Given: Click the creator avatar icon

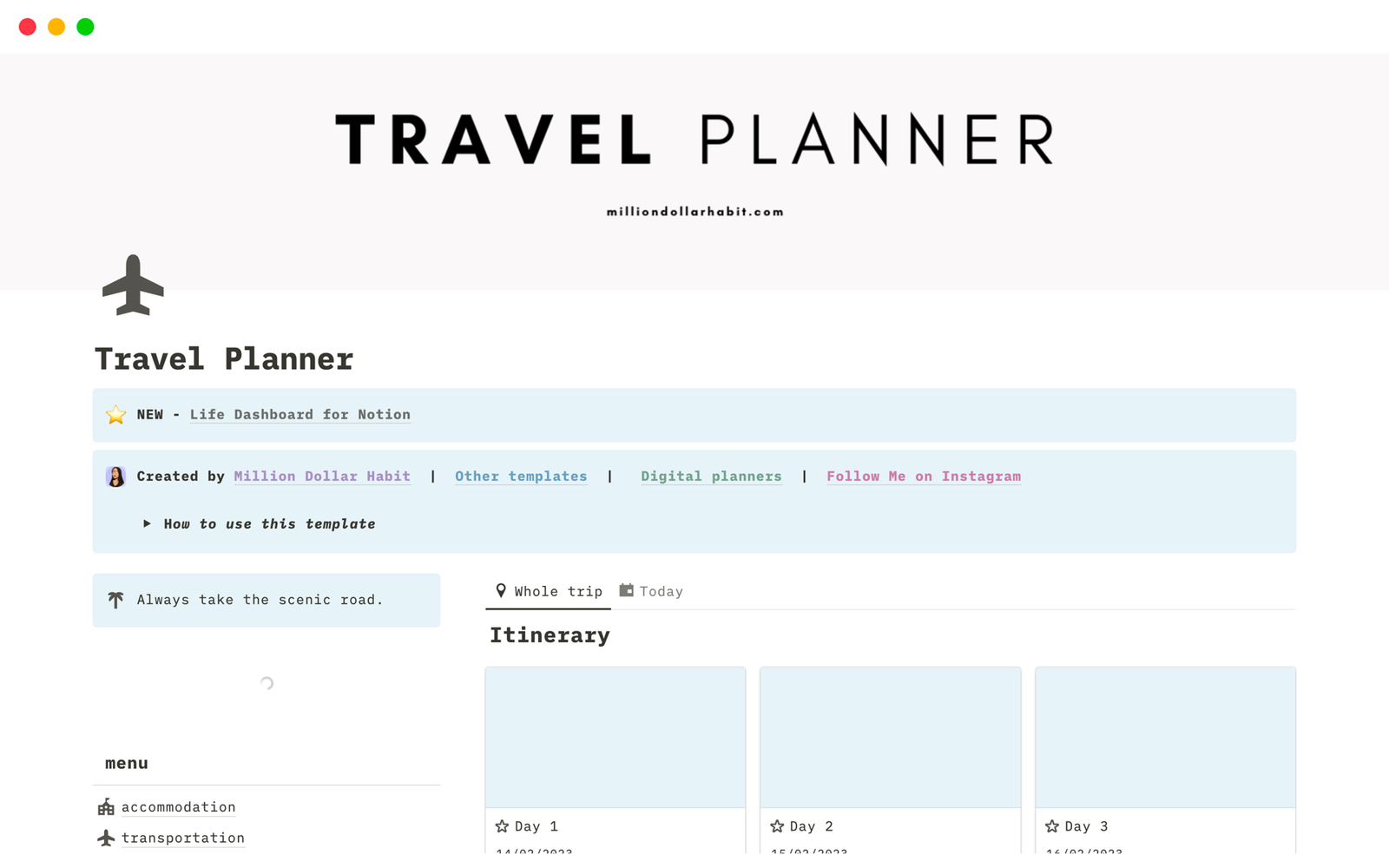Looking at the screenshot, I should (x=115, y=477).
